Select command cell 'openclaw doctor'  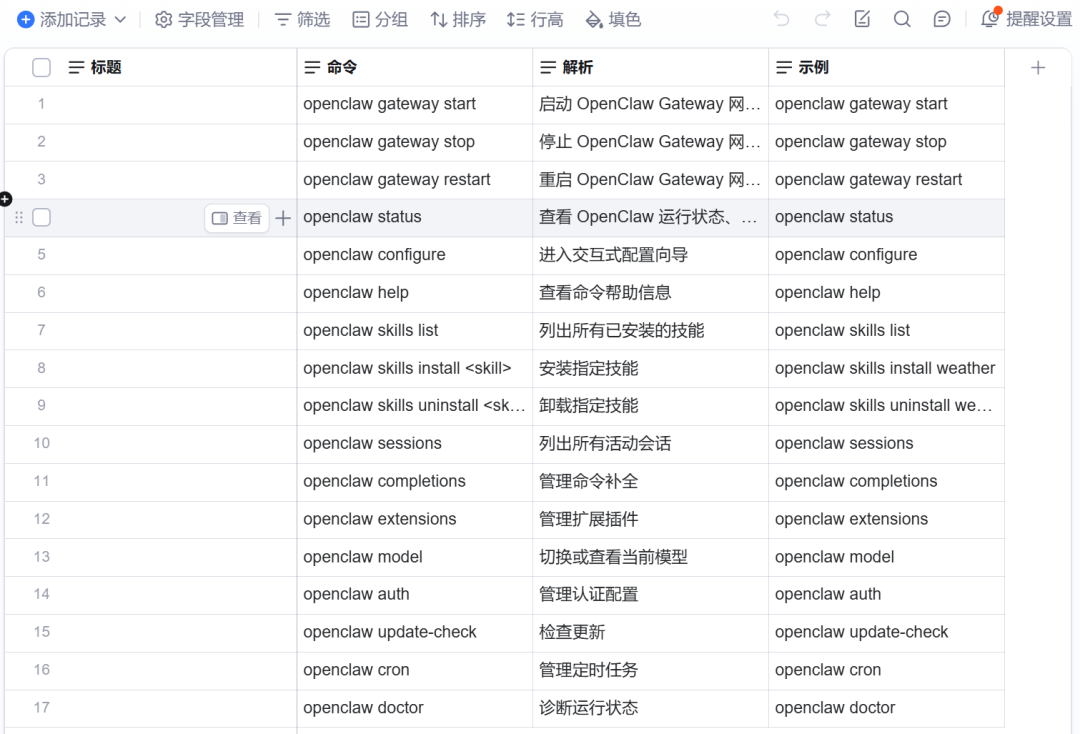pos(415,709)
